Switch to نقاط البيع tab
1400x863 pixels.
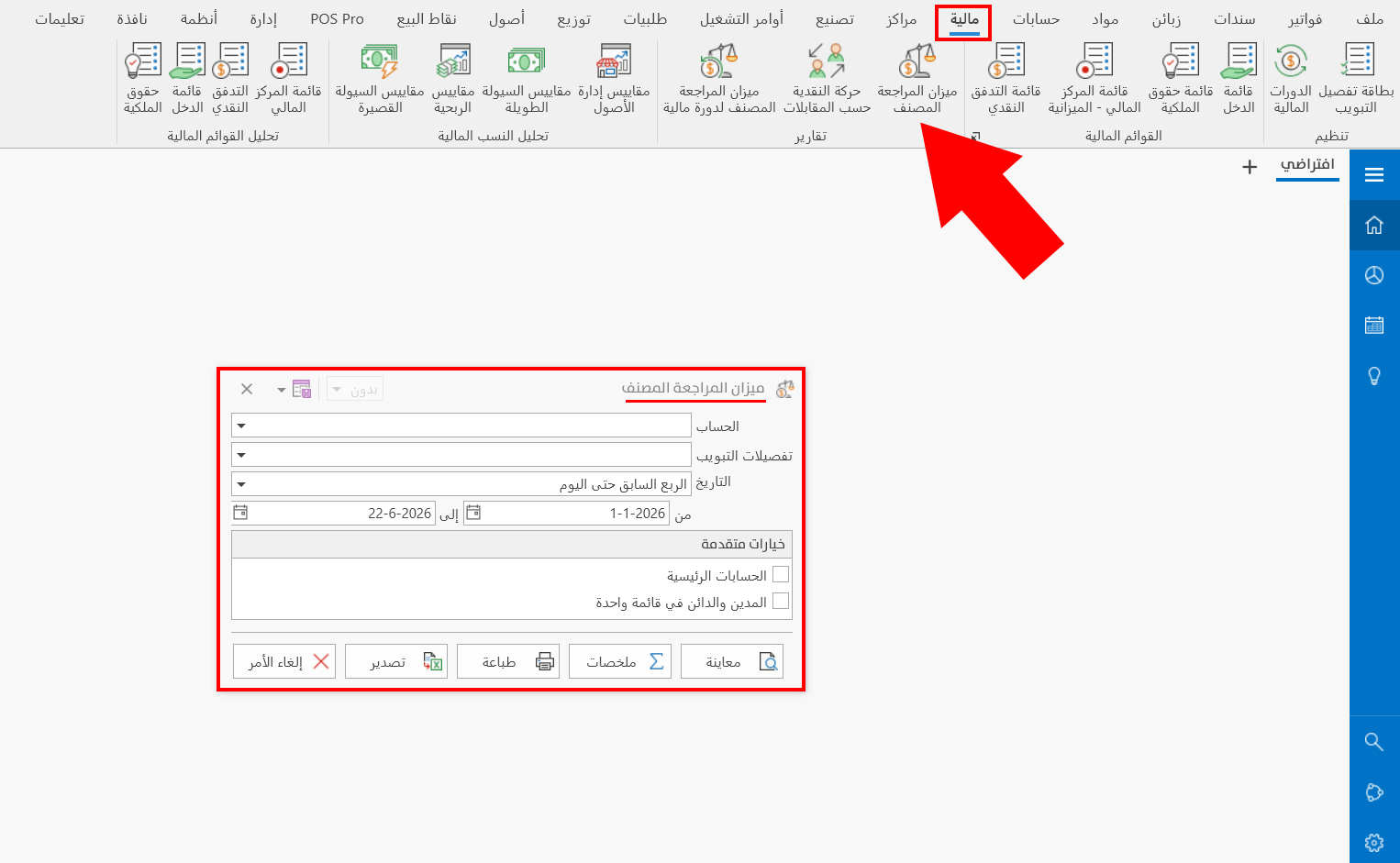[427, 19]
